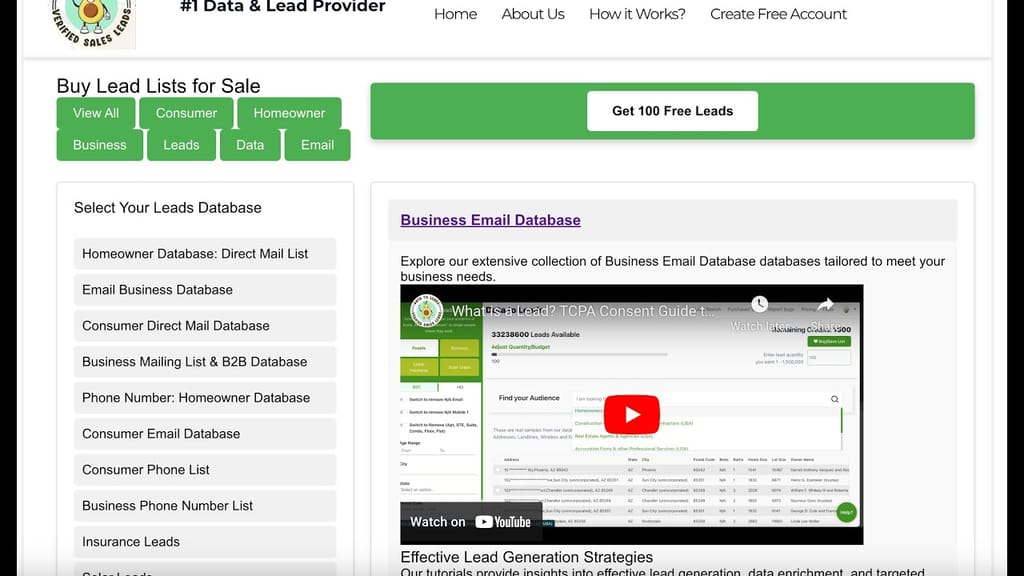Viewport: 1024px width, 576px height.
Task: Click the Share arrow icon on video
Action: [825, 305]
